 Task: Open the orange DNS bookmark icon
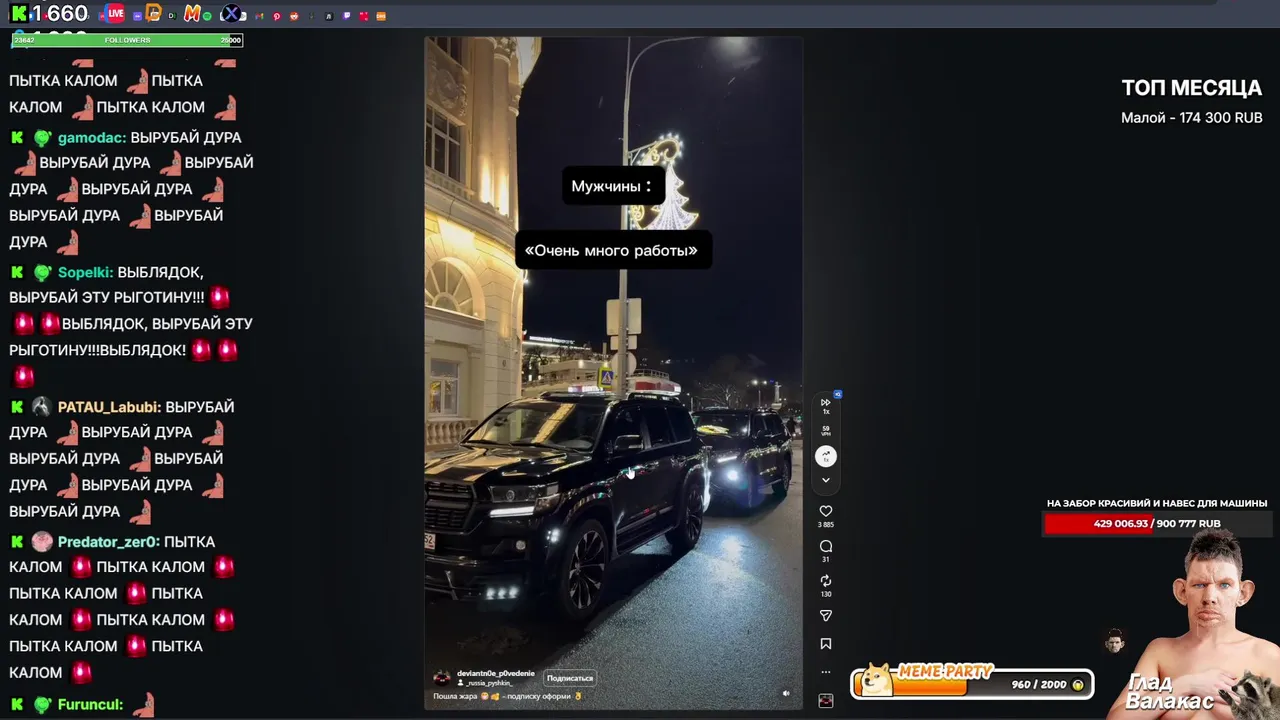[x=381, y=16]
